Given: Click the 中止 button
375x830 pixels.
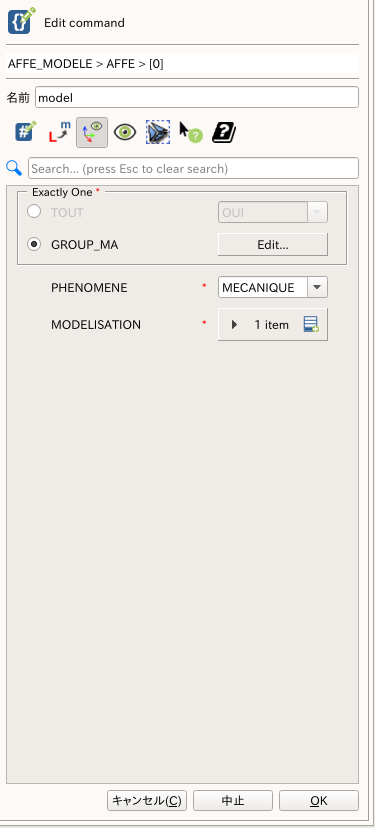Looking at the screenshot, I should 233,800.
